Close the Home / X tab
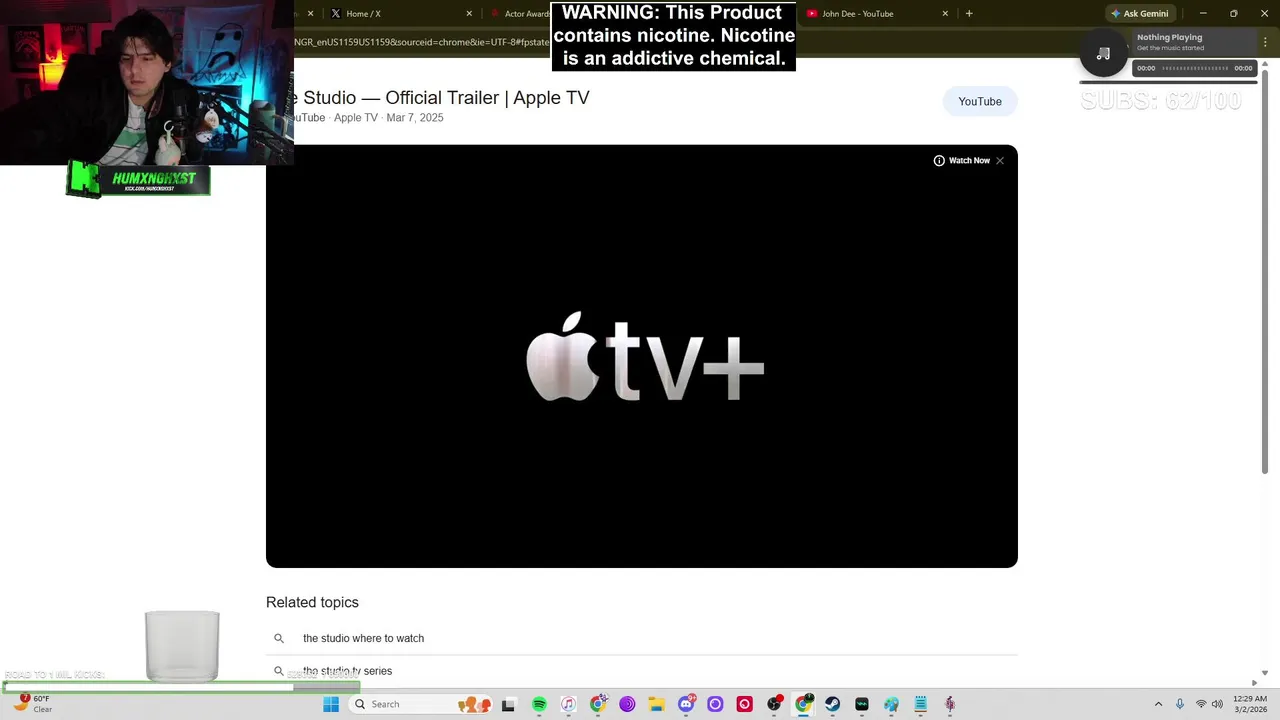Image resolution: width=1280 pixels, height=720 pixels. tap(469, 14)
